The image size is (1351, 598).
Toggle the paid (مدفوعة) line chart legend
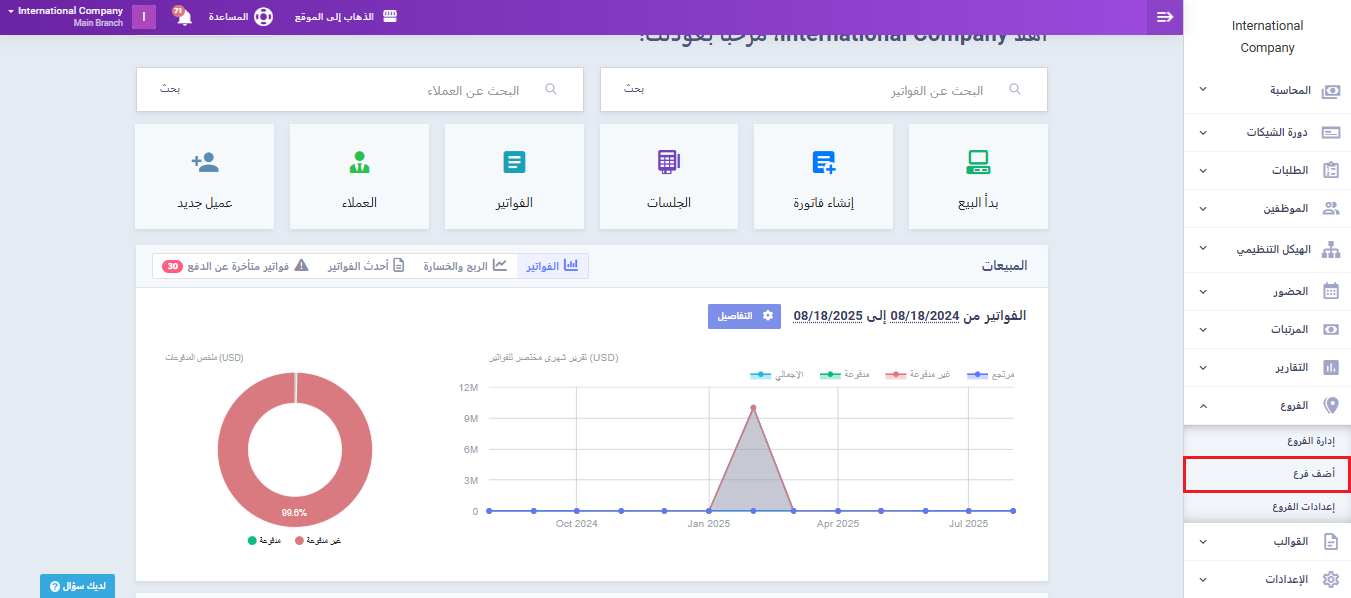pos(845,375)
